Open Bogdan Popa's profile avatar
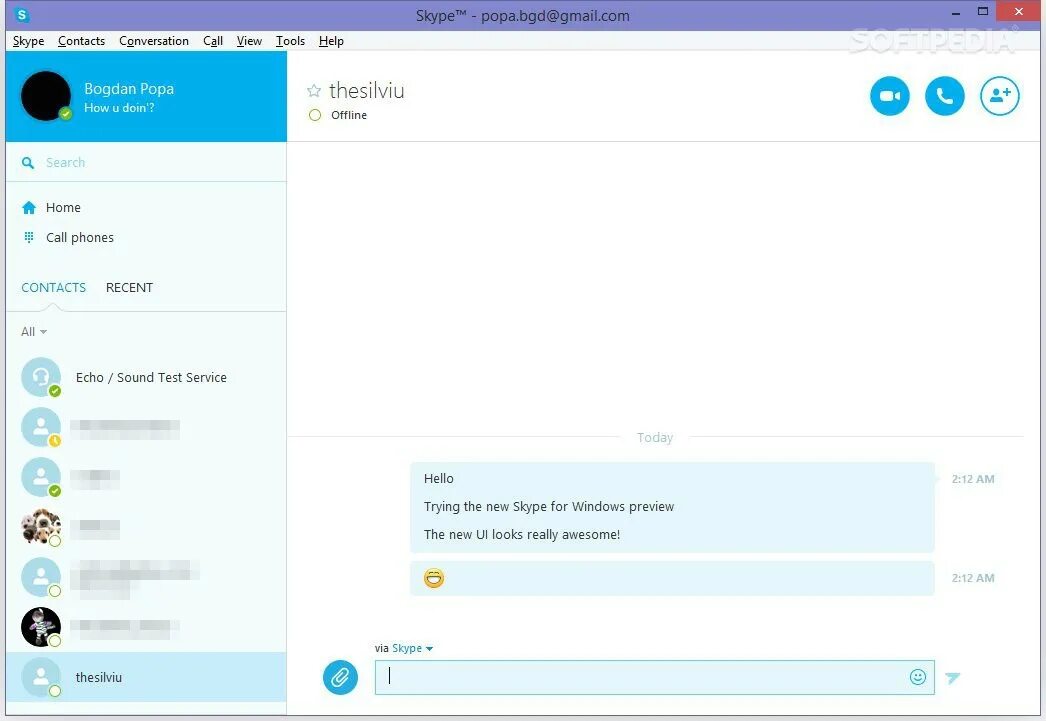 click(46, 96)
